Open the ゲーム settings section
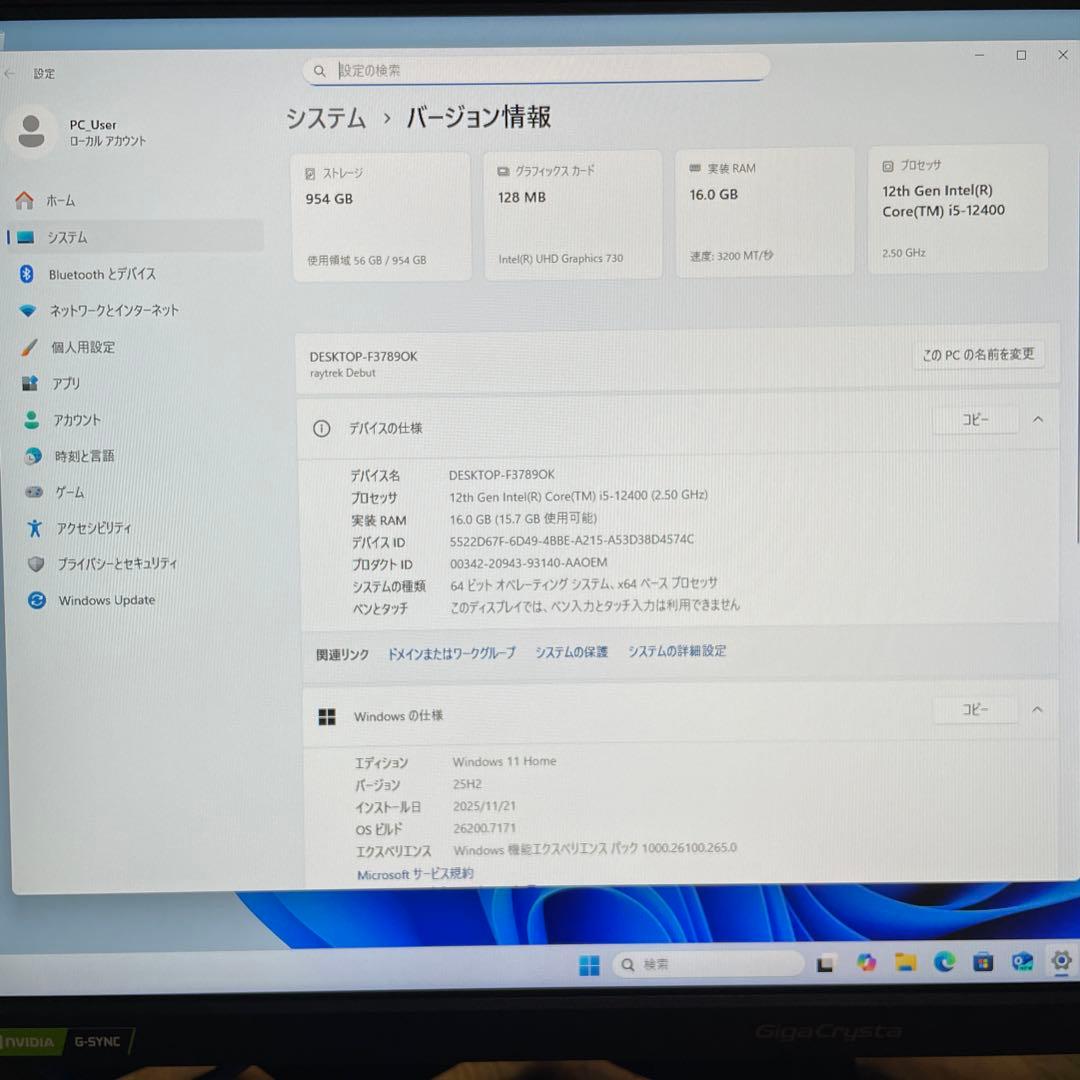Screen dimensions: 1080x1080 coord(77,492)
